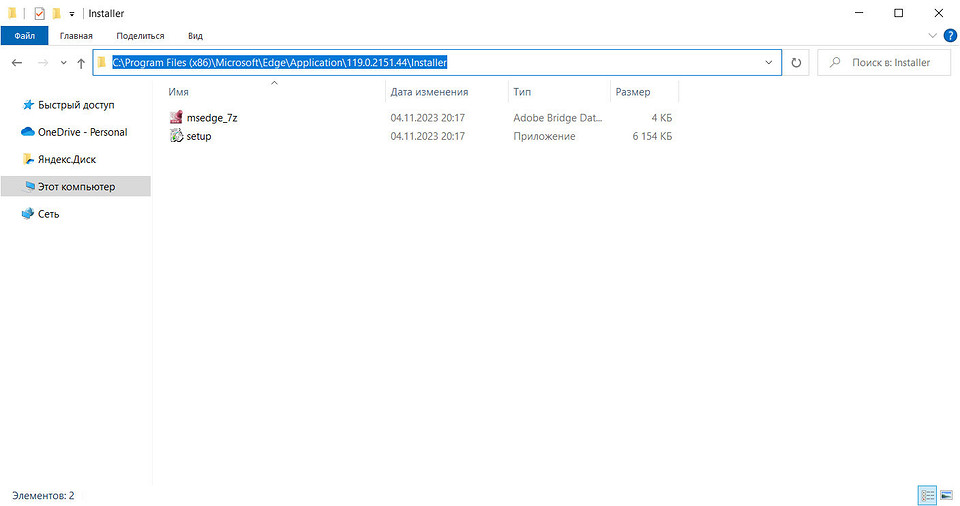Click the setup date 04.11.2023 20:17
Screen dimensions: 960x506
(x=427, y=136)
